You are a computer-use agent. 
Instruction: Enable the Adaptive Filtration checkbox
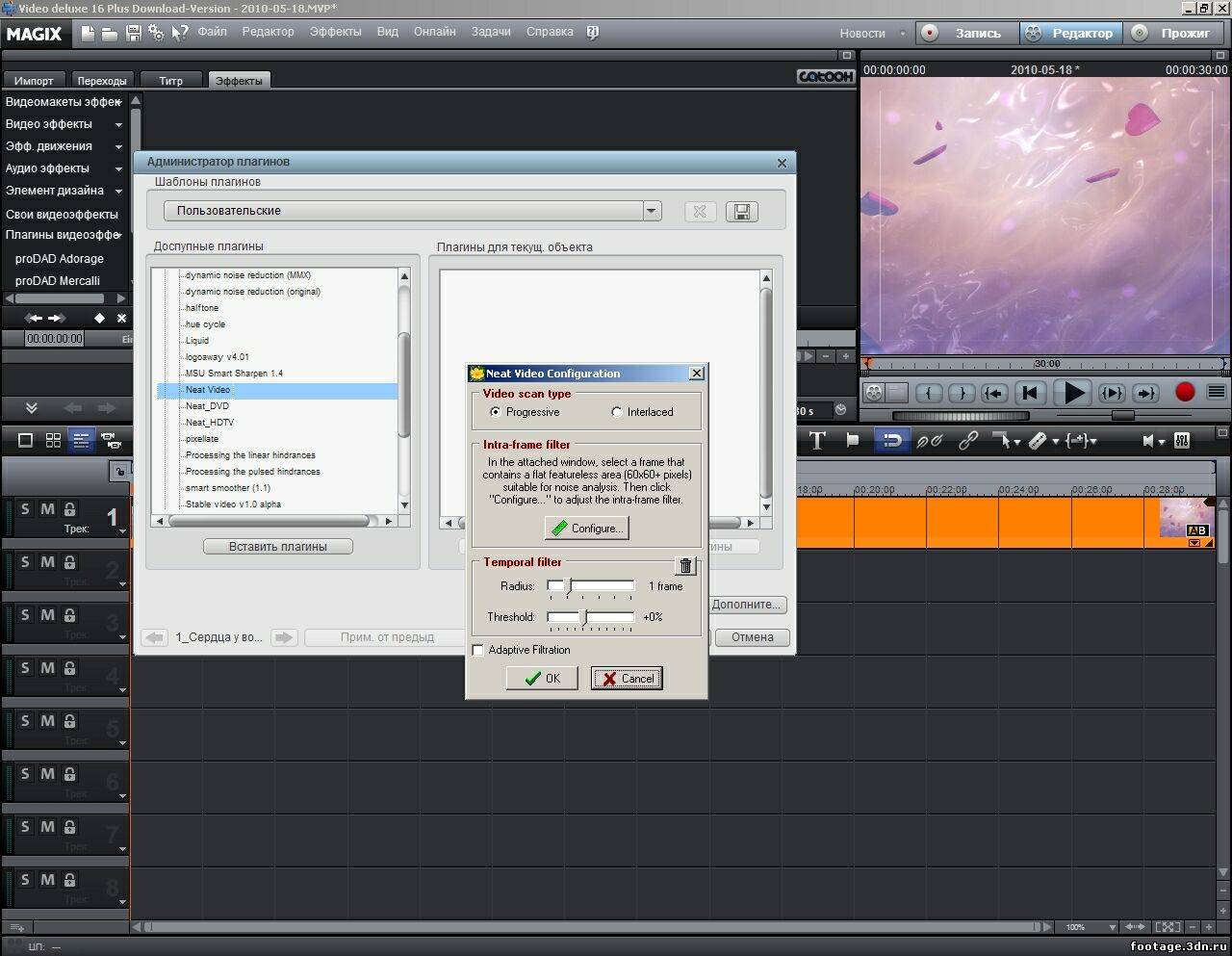click(477, 650)
